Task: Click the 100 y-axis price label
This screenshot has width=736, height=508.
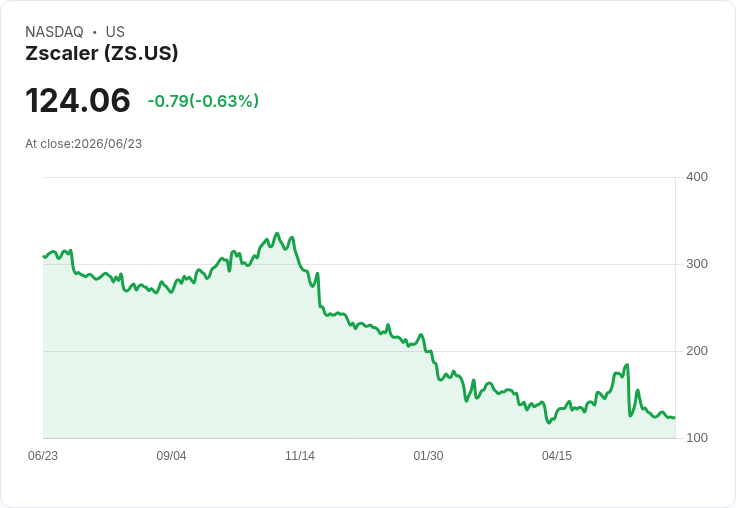Action: click(x=697, y=438)
